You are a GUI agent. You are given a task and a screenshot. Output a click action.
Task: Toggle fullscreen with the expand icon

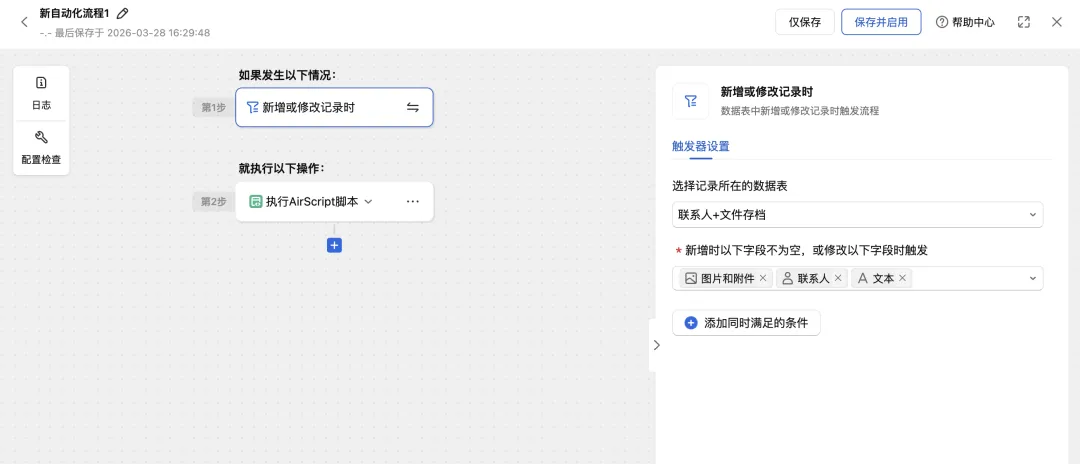coord(1024,22)
